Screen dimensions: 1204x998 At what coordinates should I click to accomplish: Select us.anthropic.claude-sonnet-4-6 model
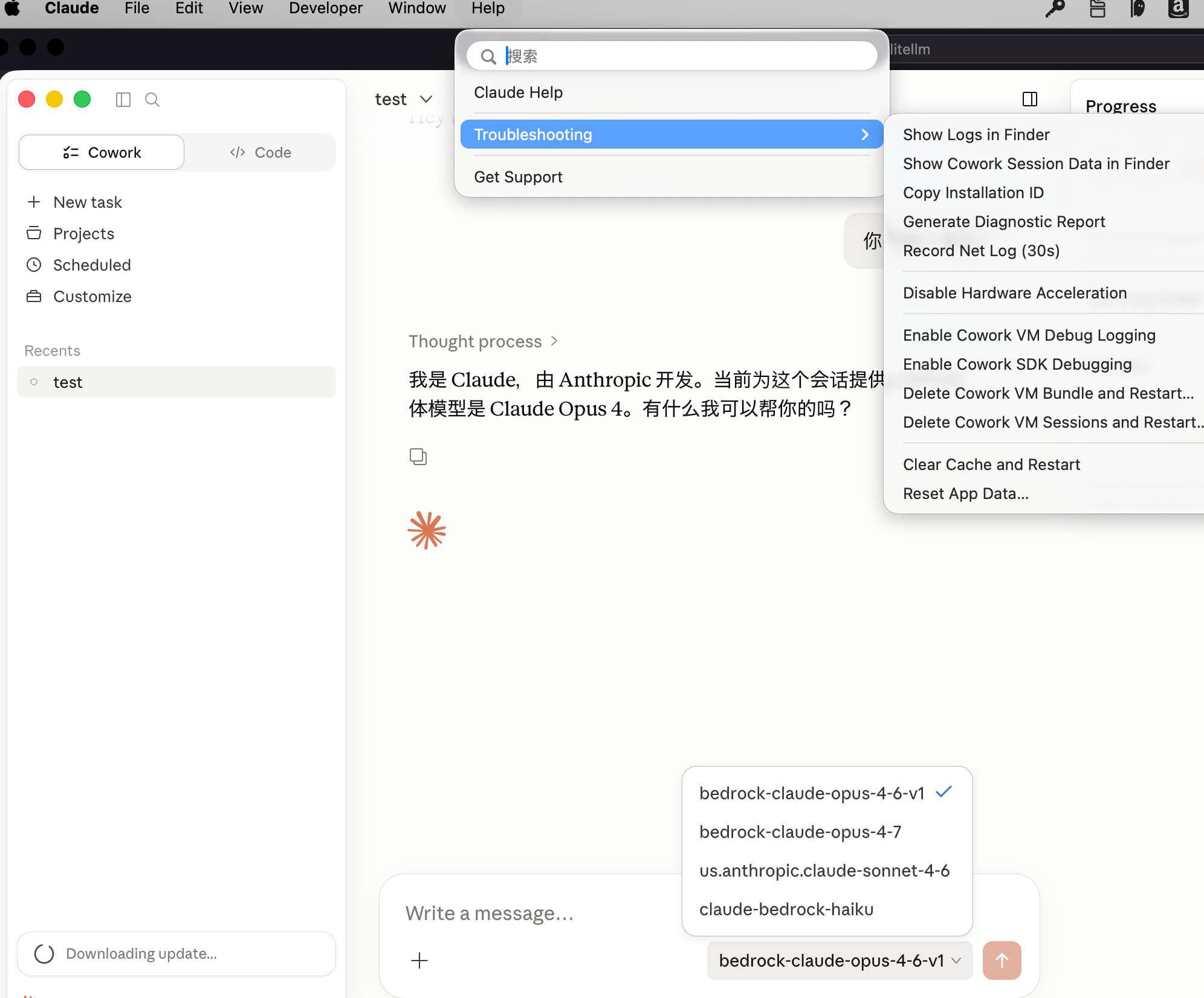coord(827,871)
